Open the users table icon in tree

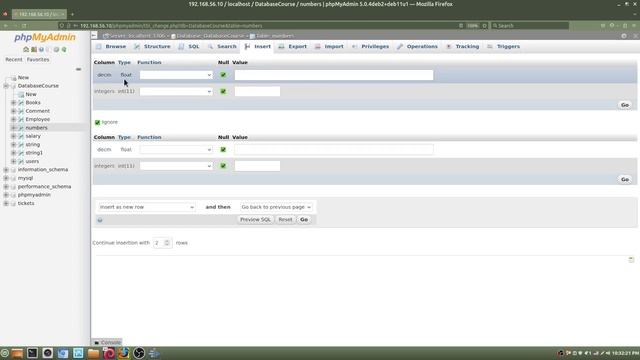coord(21,161)
